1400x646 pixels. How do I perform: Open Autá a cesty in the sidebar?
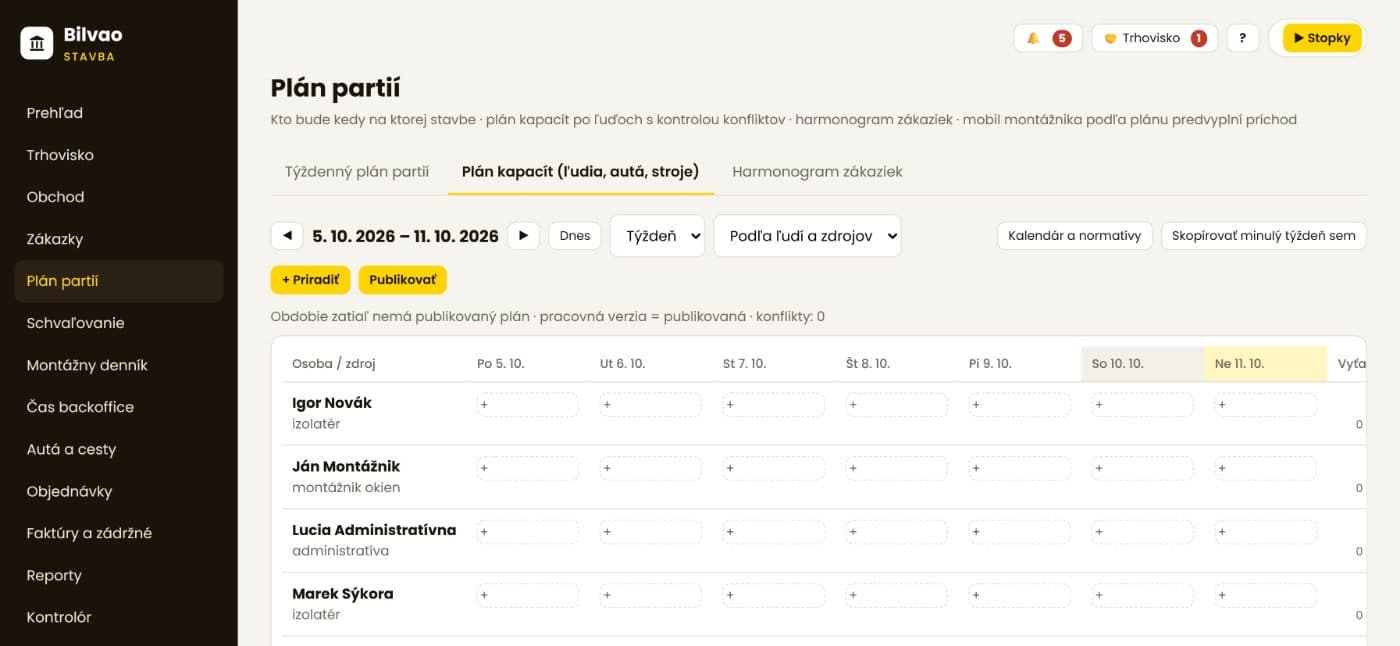pyautogui.click(x=119, y=449)
